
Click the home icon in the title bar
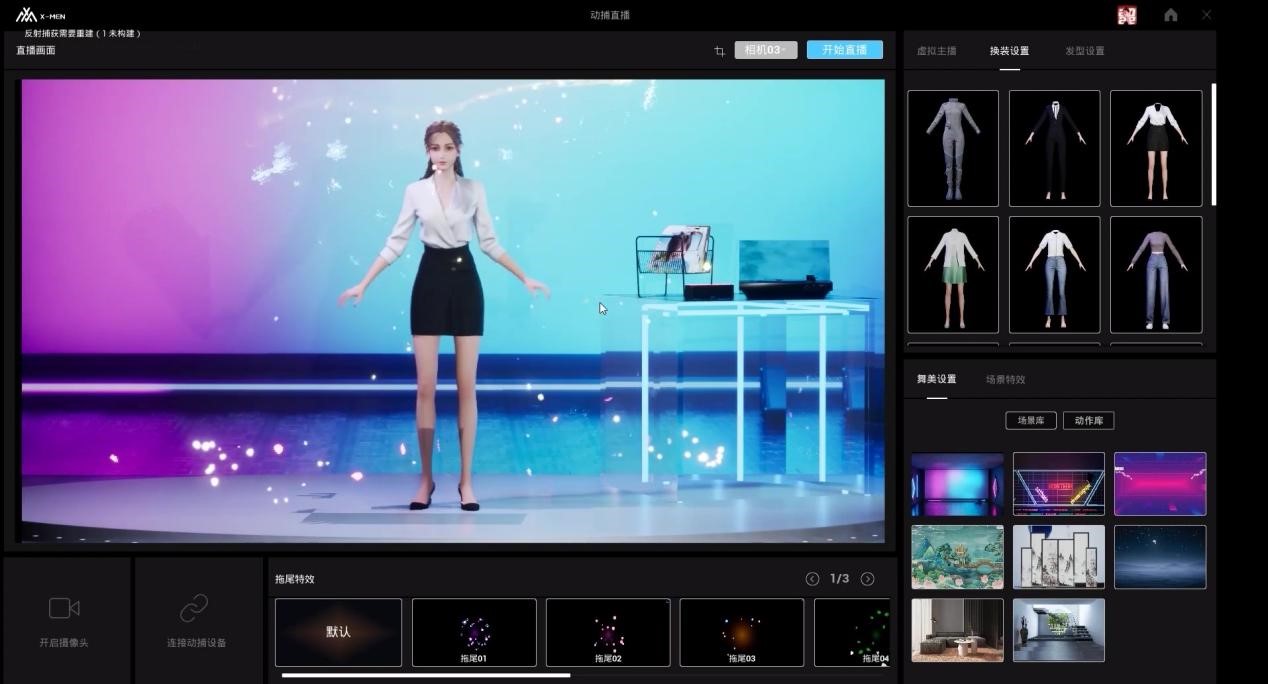1171,15
